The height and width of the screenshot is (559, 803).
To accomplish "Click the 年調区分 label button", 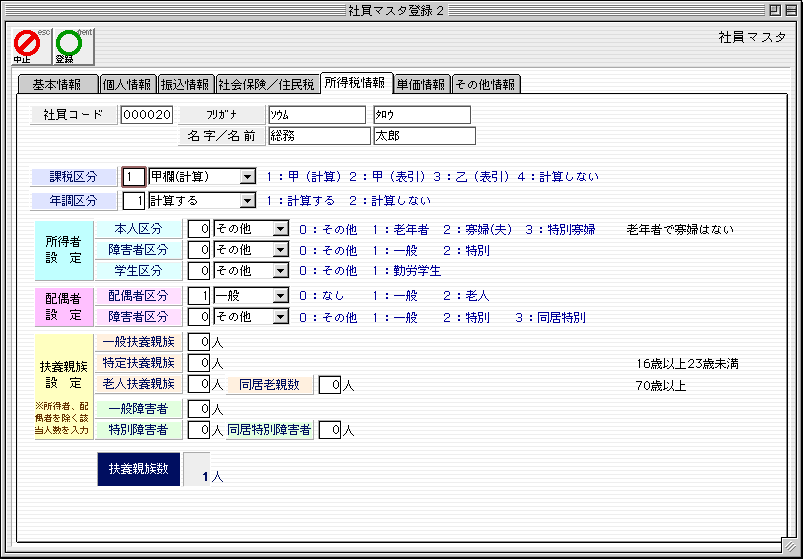I will coord(74,201).
